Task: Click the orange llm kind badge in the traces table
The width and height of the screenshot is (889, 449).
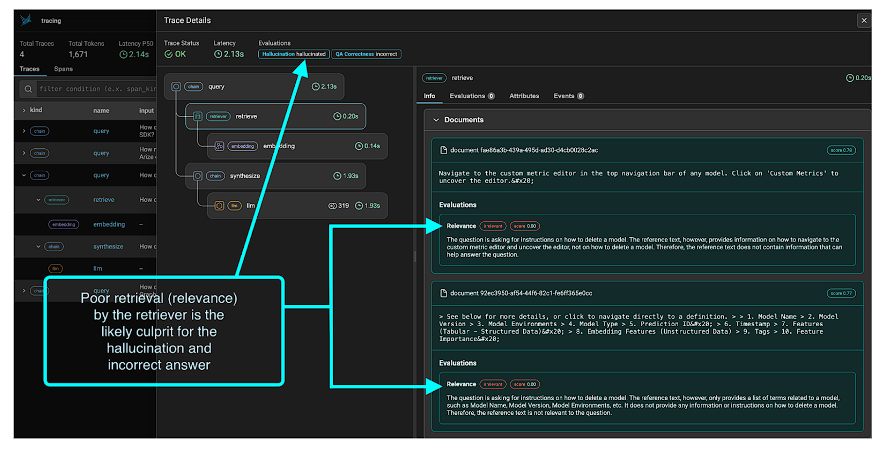Action: (x=56, y=269)
